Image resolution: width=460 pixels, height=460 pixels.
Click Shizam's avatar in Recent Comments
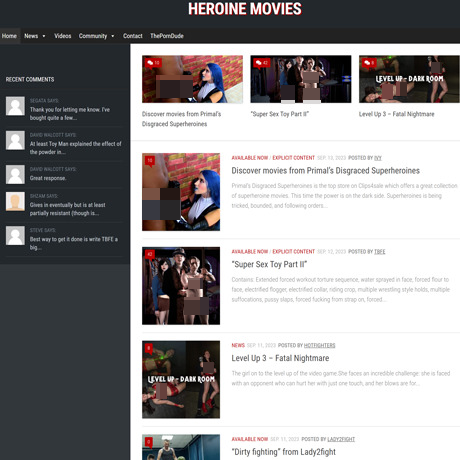pyautogui.click(x=15, y=201)
